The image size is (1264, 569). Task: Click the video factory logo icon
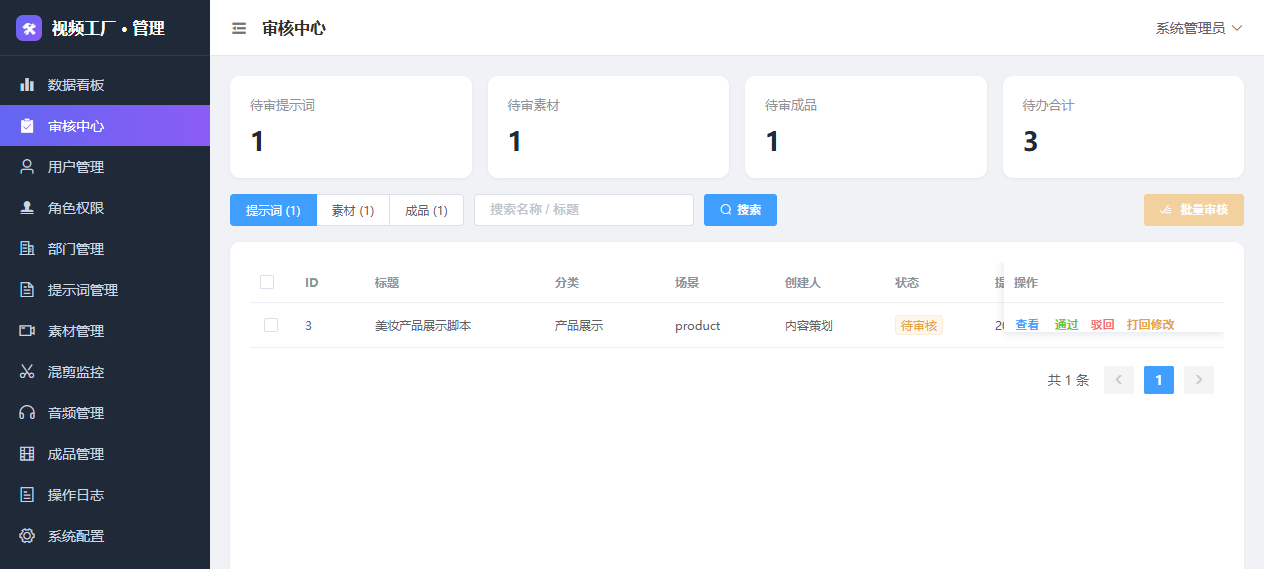pyautogui.click(x=29, y=28)
